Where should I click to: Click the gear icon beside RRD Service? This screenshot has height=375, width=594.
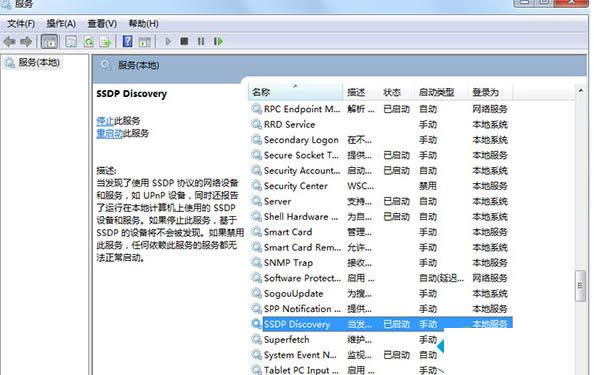point(256,124)
